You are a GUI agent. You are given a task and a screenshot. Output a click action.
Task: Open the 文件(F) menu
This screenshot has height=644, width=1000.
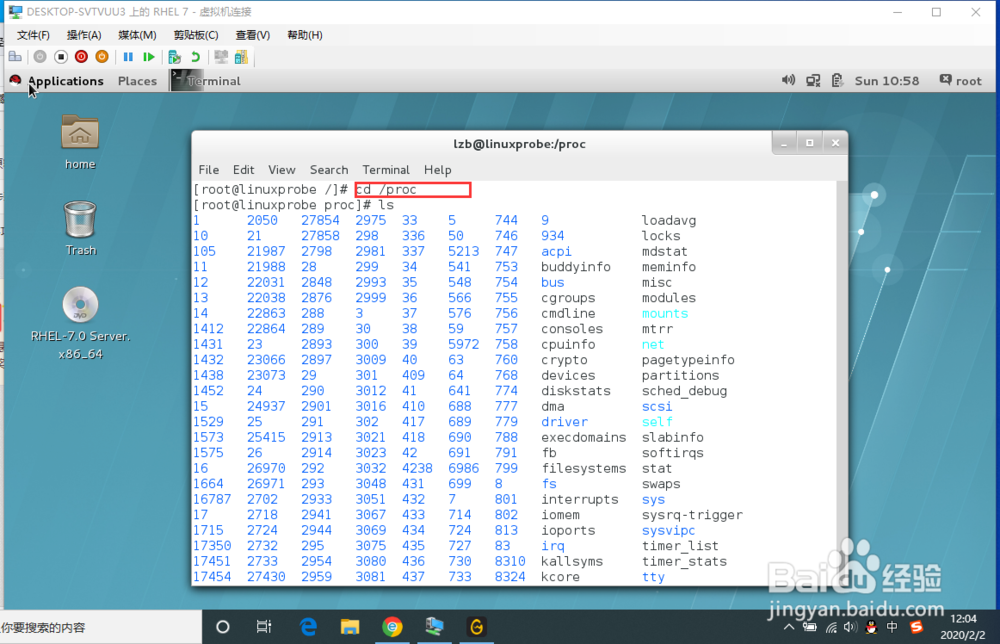click(x=33, y=35)
